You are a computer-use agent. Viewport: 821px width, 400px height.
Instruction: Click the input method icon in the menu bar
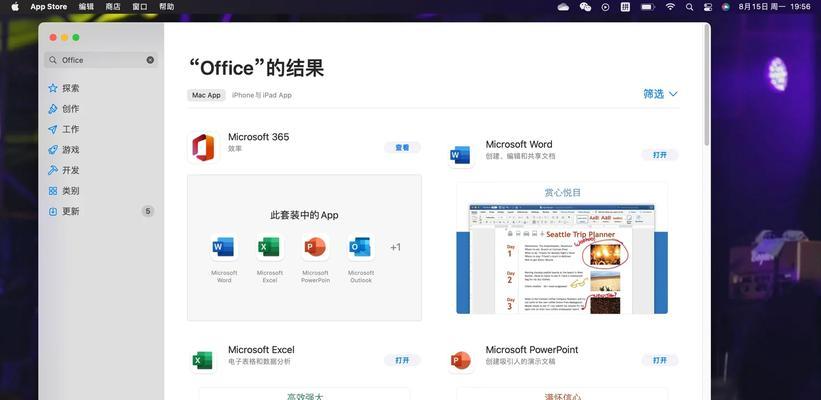tap(625, 7)
